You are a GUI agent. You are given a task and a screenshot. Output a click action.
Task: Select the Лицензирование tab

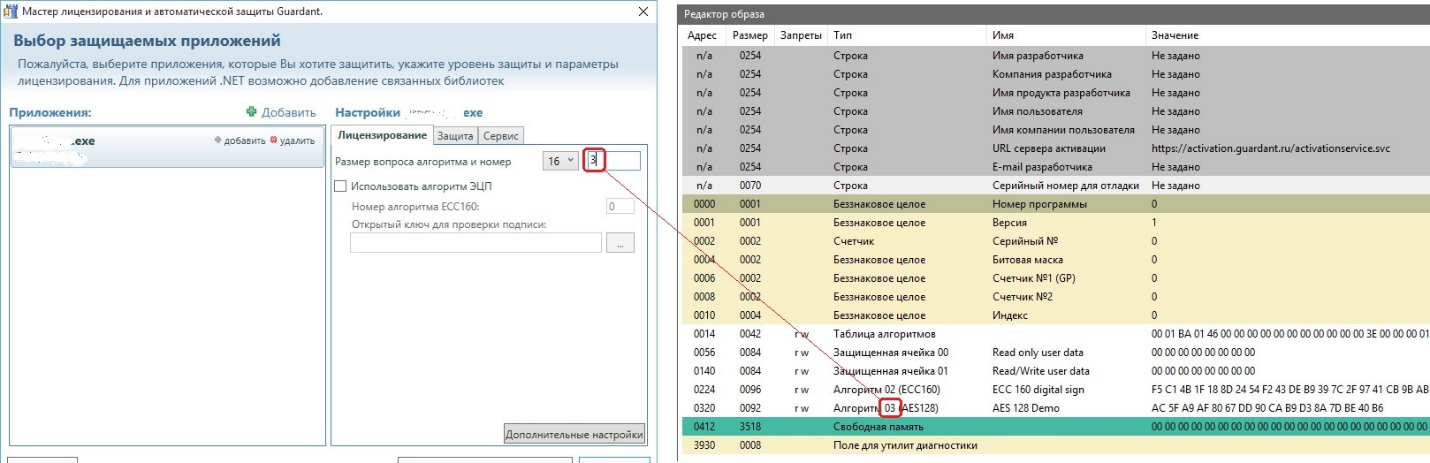(381, 136)
